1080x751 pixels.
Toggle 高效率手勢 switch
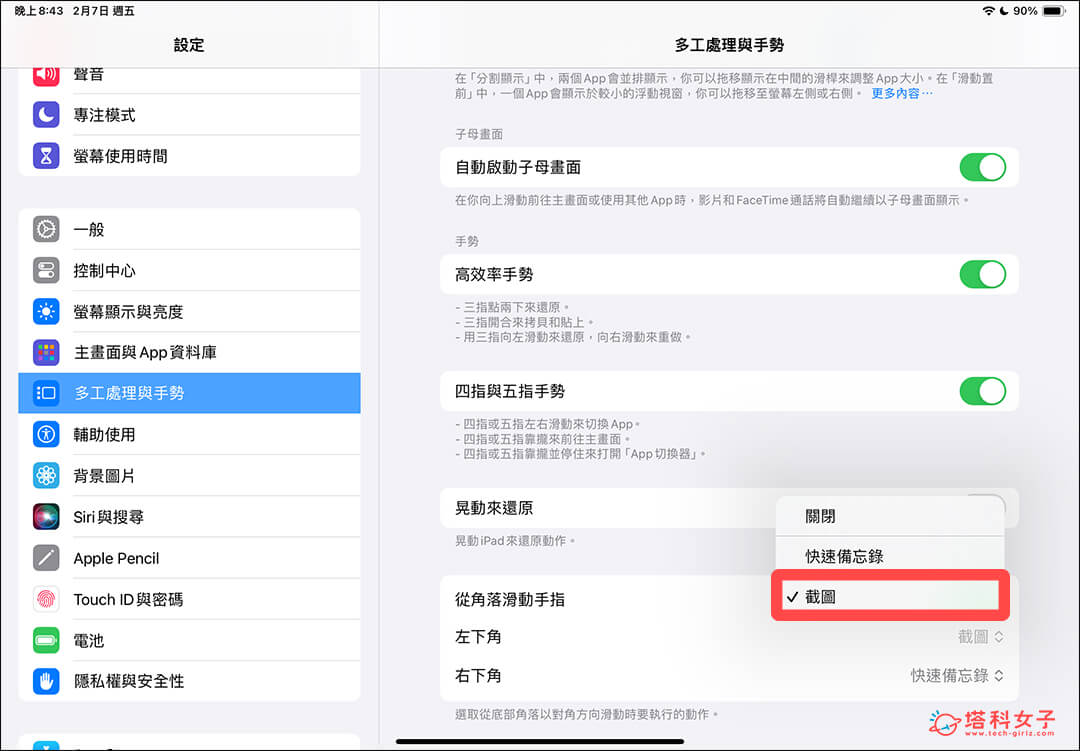pyautogui.click(x=982, y=274)
